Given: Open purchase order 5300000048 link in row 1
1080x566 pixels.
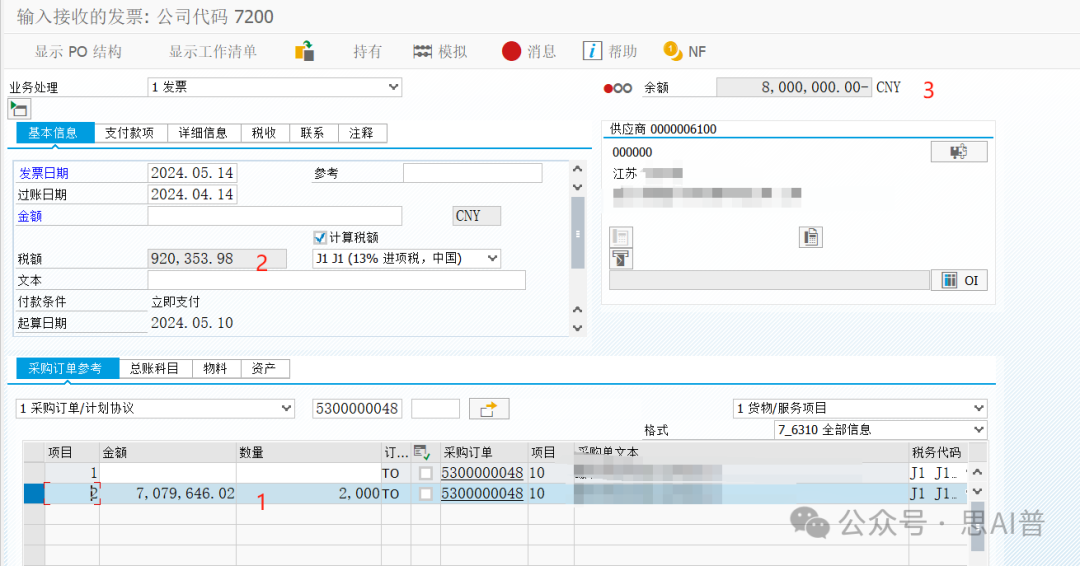Looking at the screenshot, I should click(x=481, y=472).
